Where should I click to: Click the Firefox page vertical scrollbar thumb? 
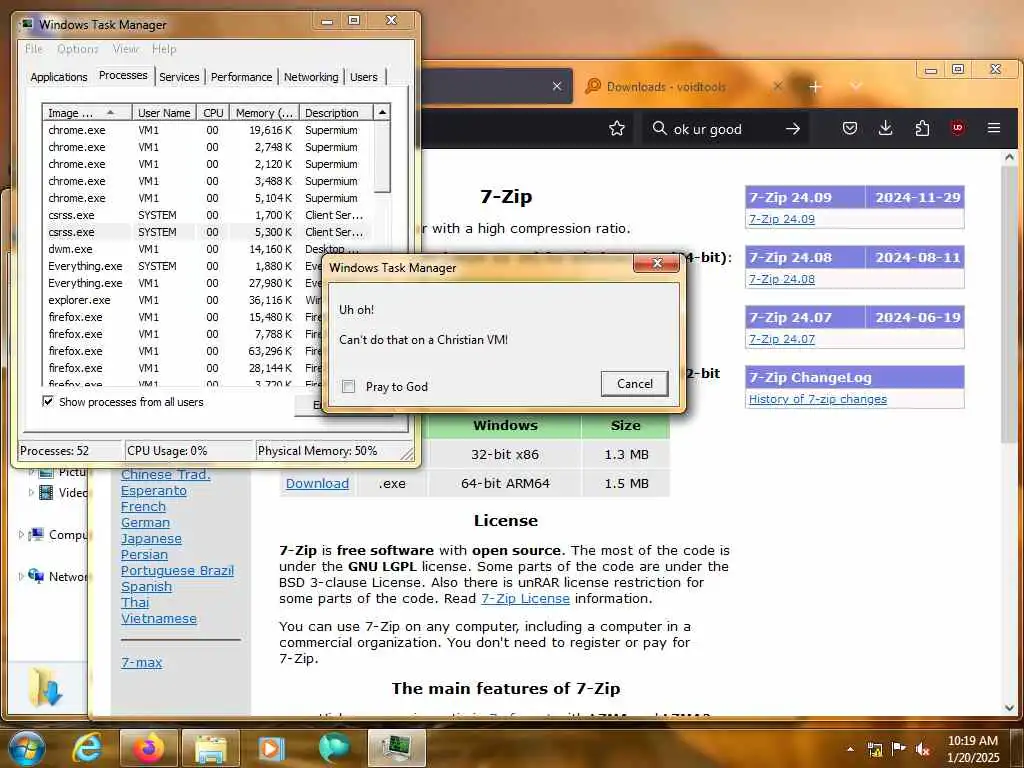point(1009,305)
